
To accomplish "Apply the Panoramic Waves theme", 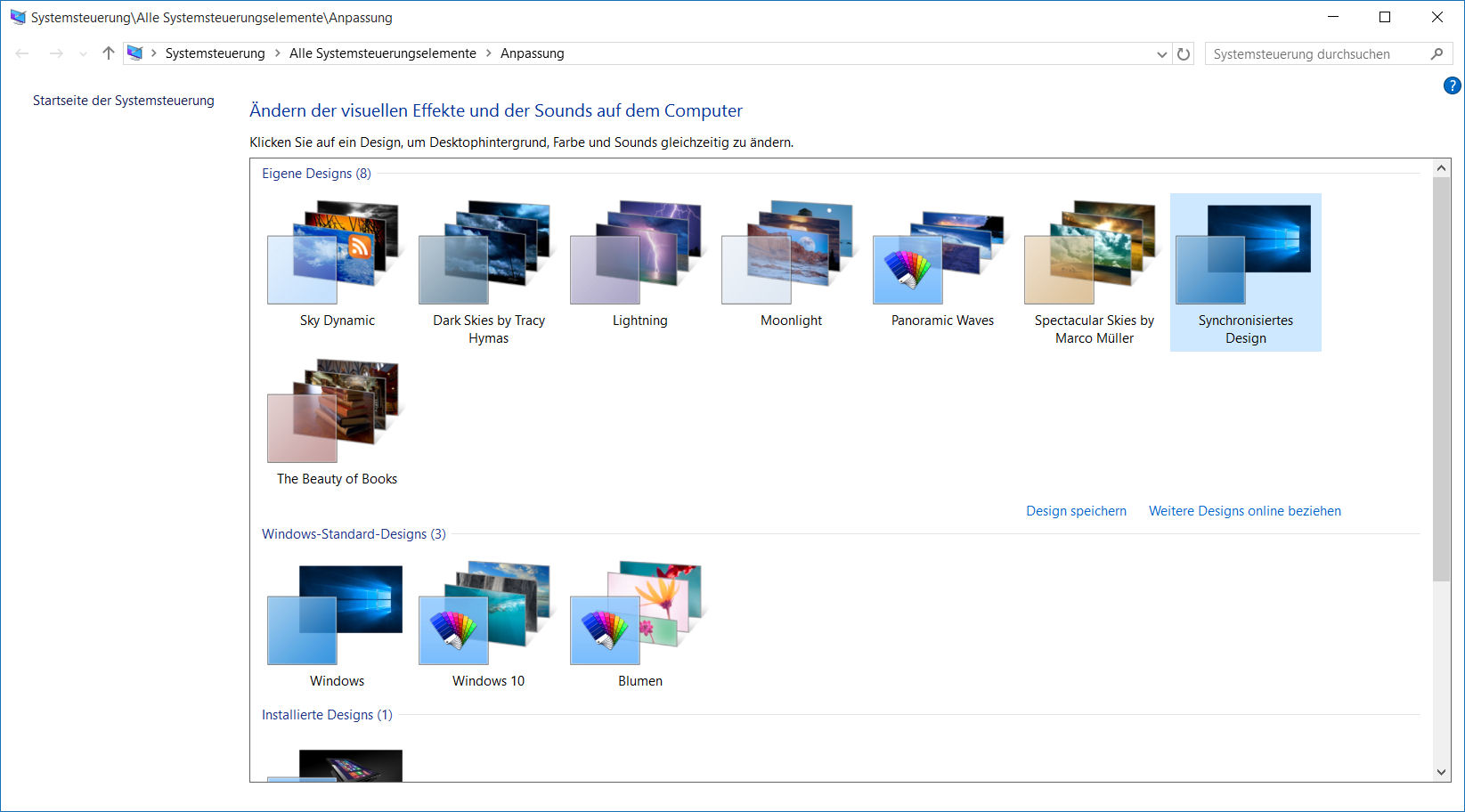I will point(942,264).
